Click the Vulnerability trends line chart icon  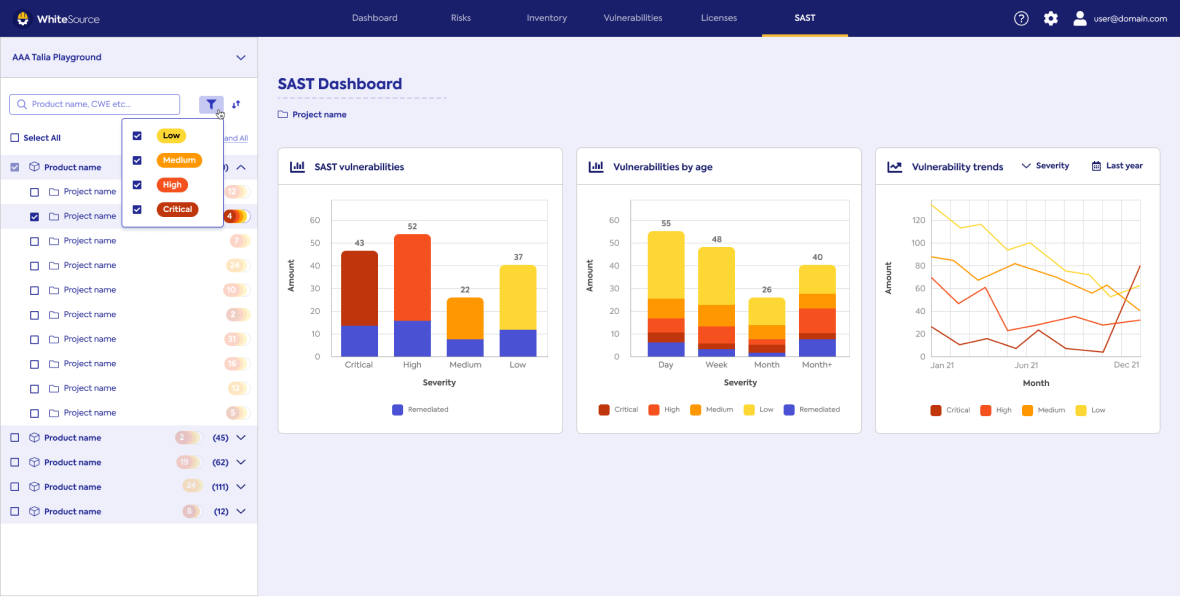pyautogui.click(x=895, y=167)
